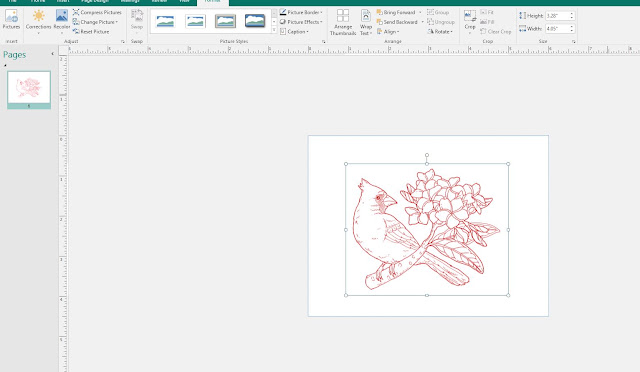Click the Send Backward button

coord(397,22)
